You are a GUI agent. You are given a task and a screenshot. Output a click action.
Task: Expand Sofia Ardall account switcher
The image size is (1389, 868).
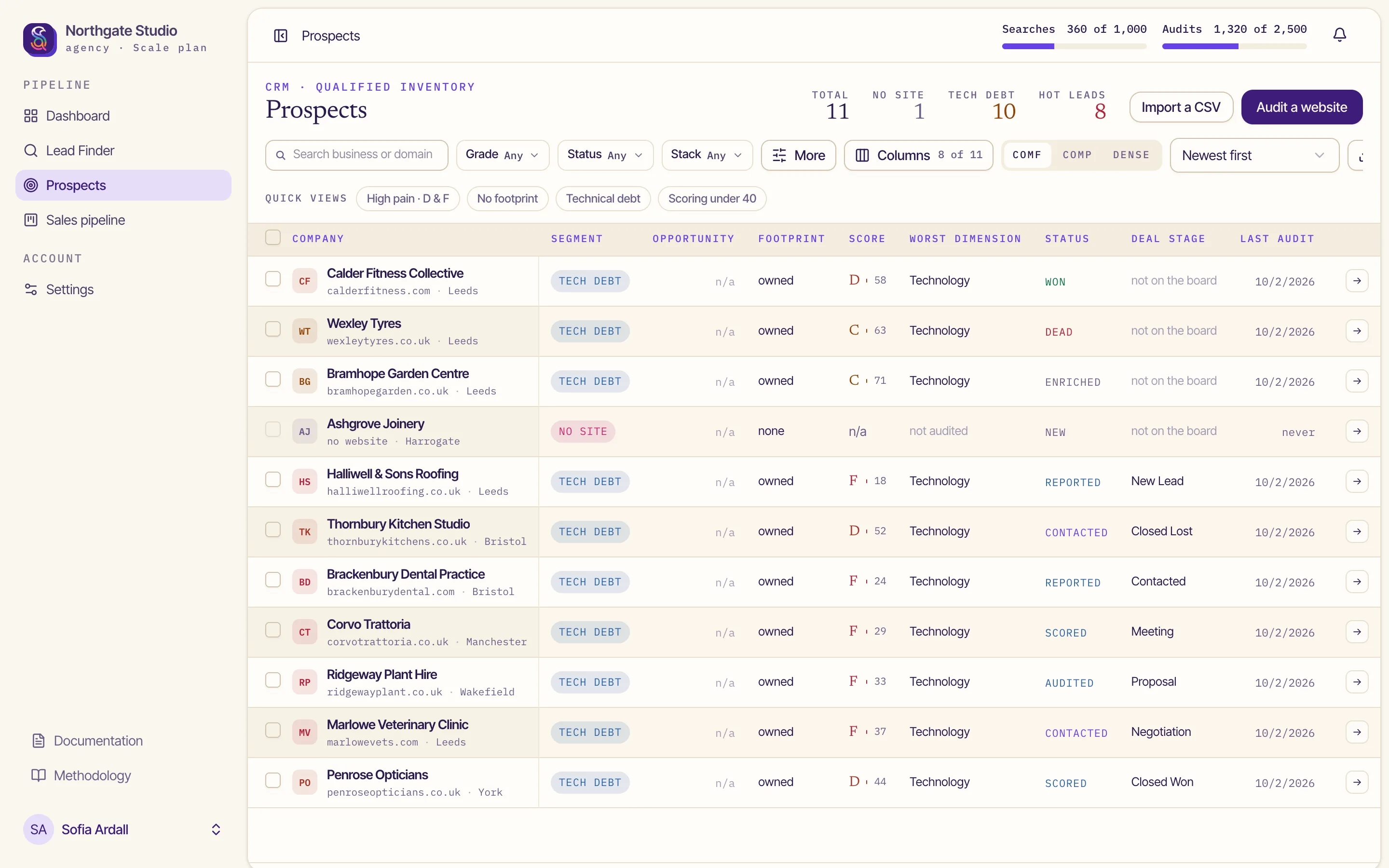pos(216,829)
